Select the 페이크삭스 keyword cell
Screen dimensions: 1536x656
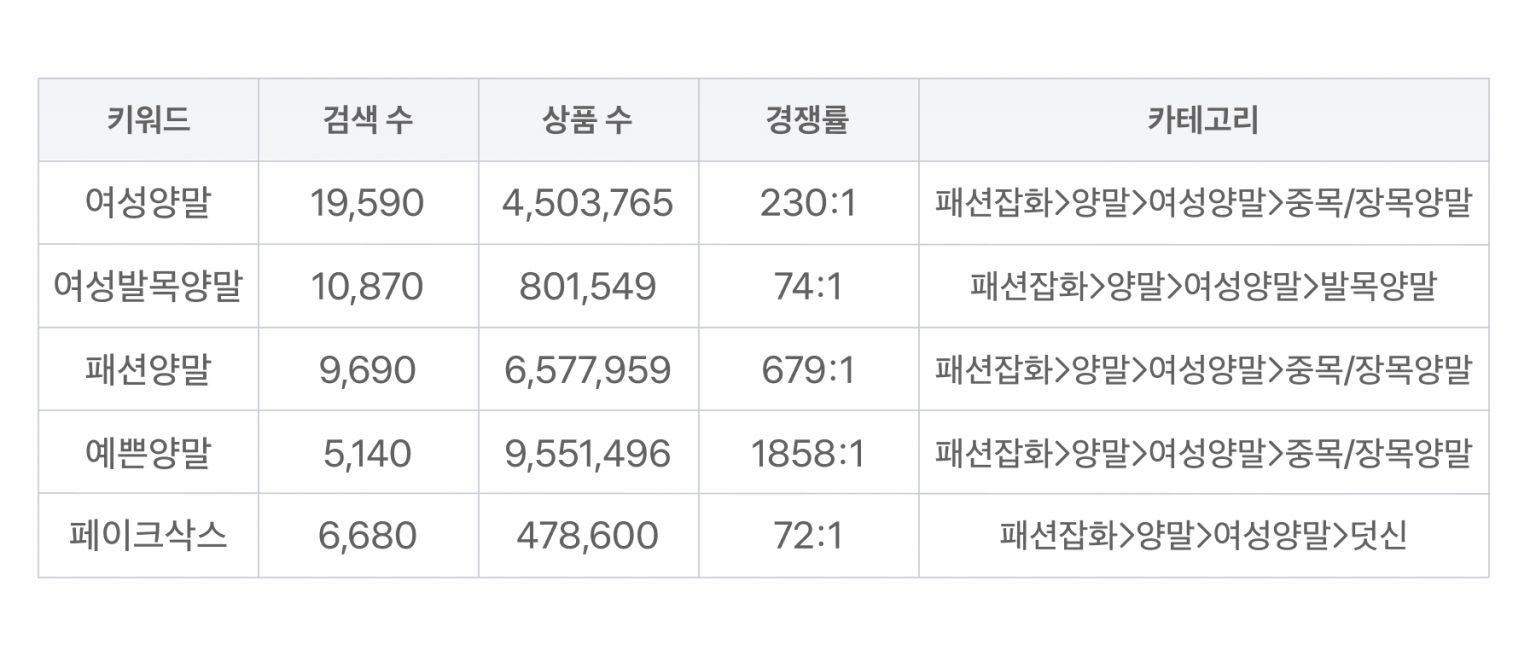coord(148,536)
